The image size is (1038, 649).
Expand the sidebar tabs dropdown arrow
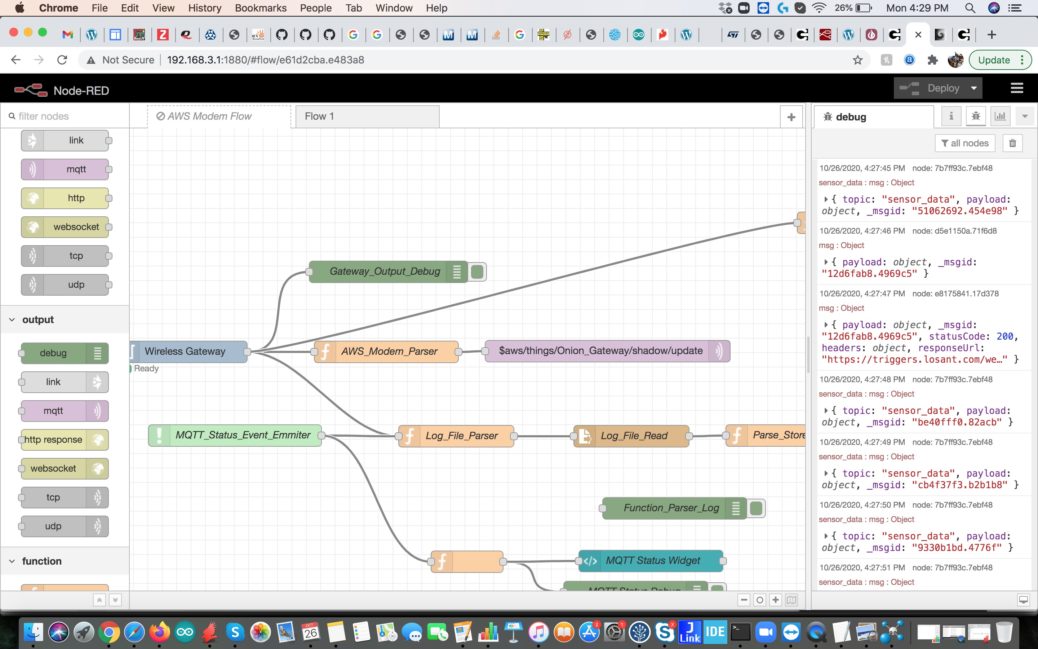1023,117
